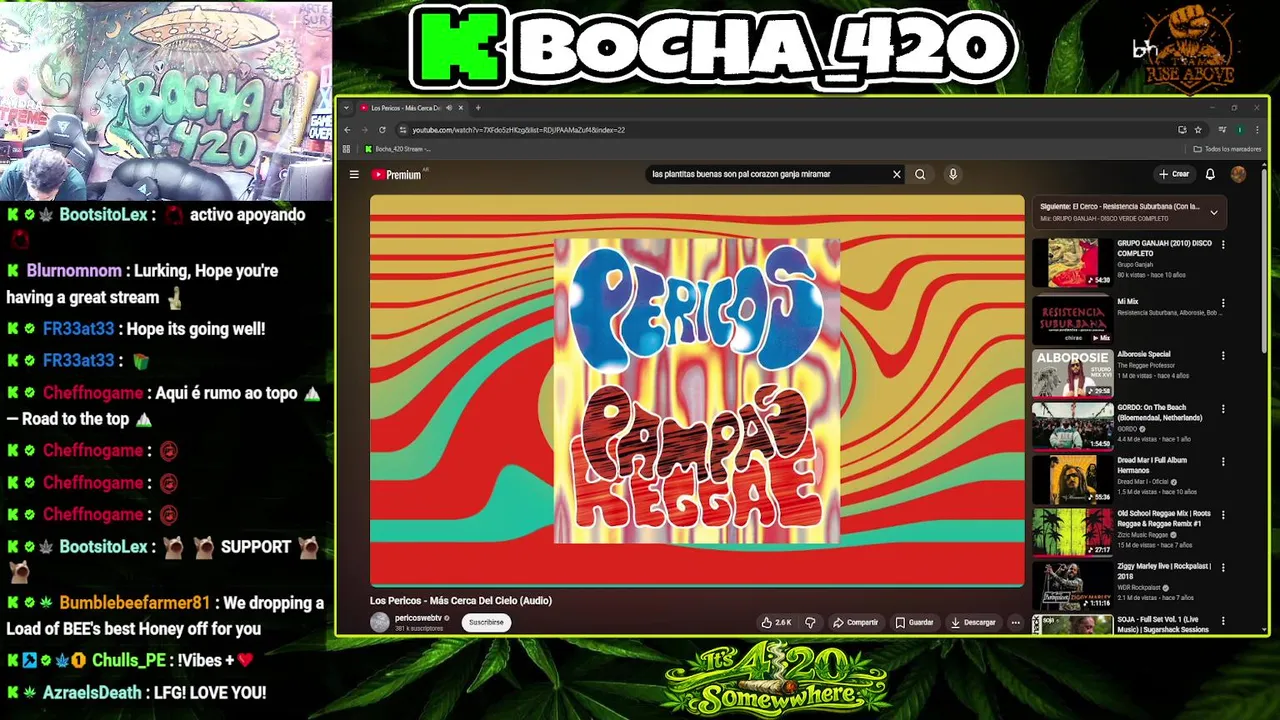Click the browser forward arrow
This screenshot has width=1280, height=720.
pos(364,129)
